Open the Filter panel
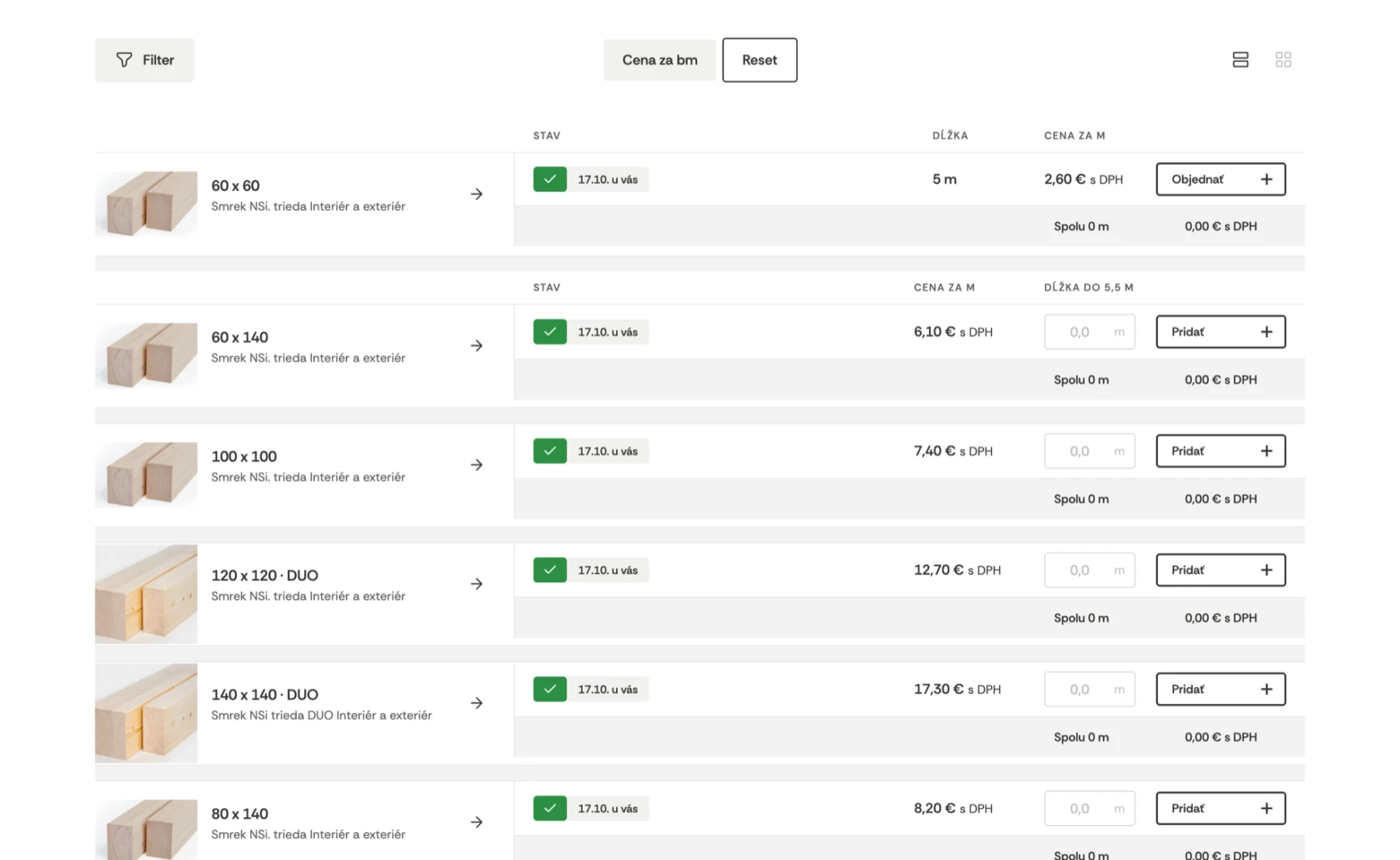The image size is (1400, 860). pos(144,60)
